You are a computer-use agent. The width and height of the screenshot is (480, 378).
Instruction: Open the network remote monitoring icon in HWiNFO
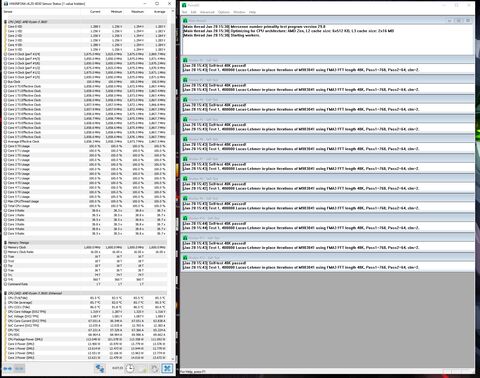click(x=100, y=368)
